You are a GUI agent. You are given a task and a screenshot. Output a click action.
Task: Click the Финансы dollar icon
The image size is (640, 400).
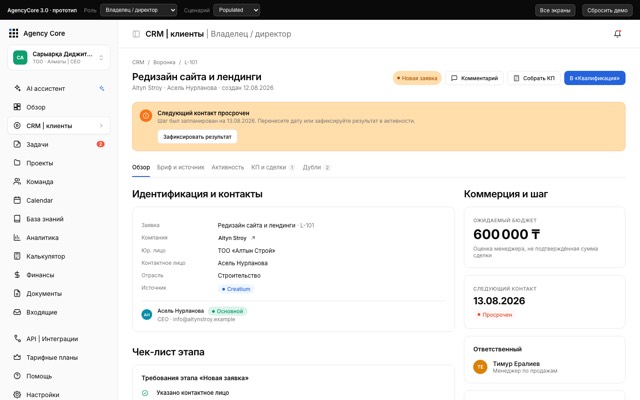(x=17, y=275)
